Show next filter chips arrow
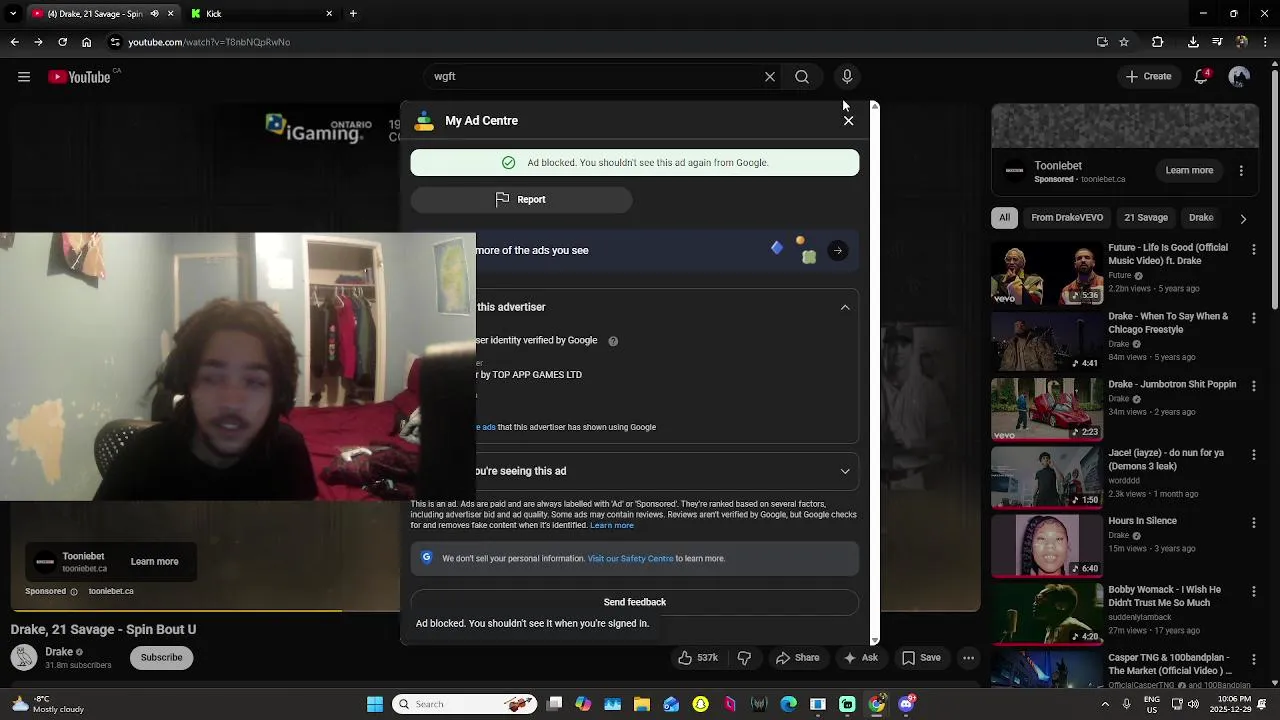Image resolution: width=1280 pixels, height=720 pixels. (x=1243, y=218)
